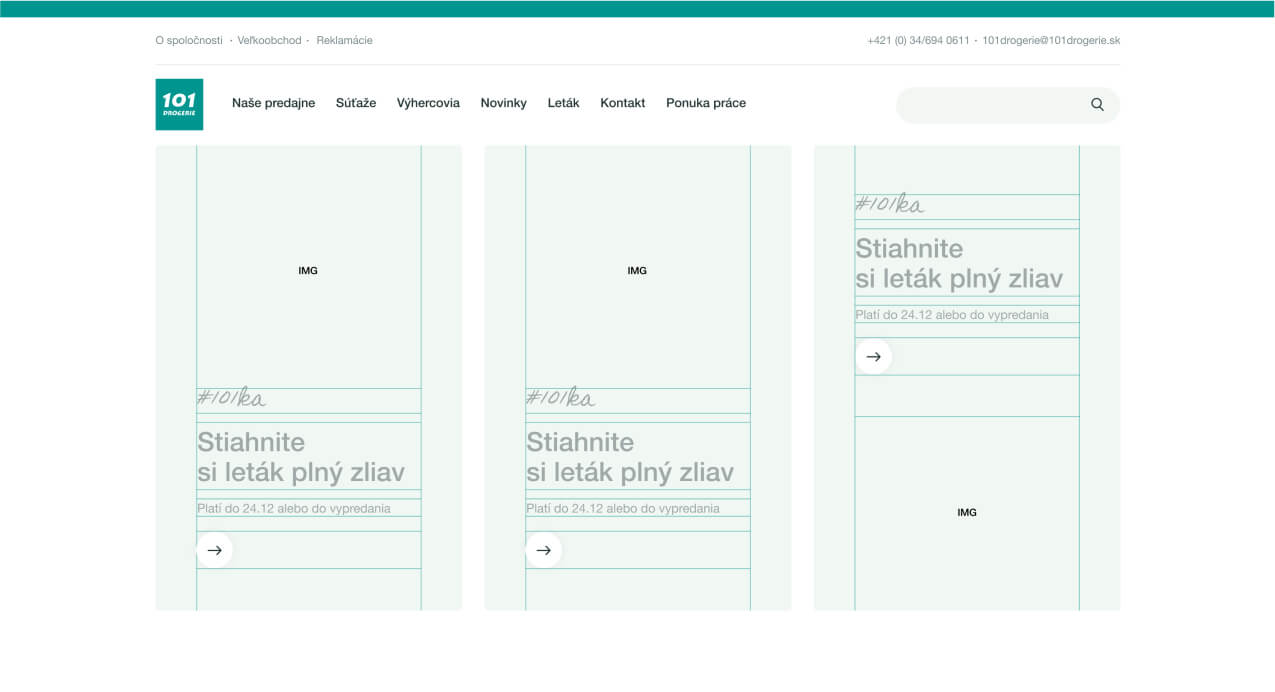Click Ponuka práce in the navigation
This screenshot has width=1275, height=692.
(x=705, y=103)
